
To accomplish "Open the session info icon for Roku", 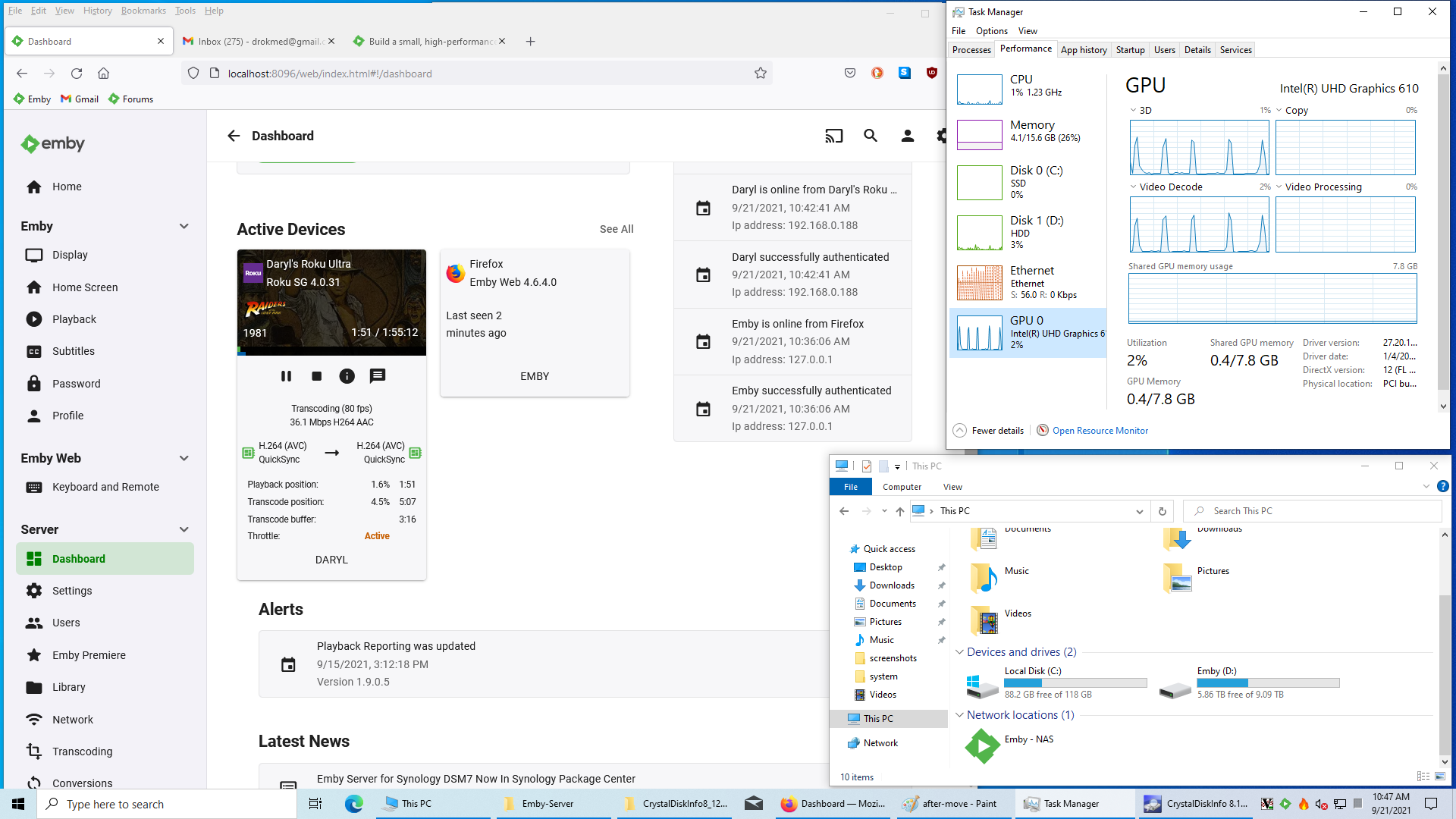I will coord(347,376).
